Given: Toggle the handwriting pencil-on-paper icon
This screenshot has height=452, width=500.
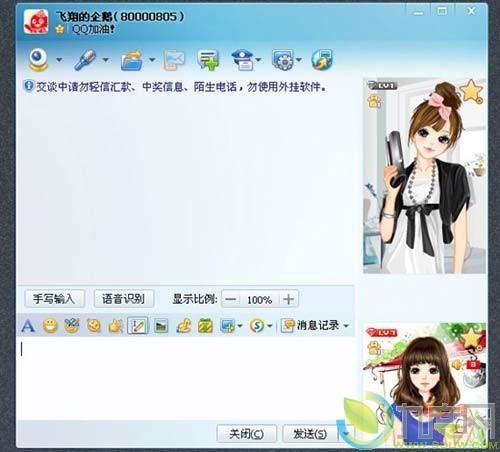Looking at the screenshot, I should point(137,326).
